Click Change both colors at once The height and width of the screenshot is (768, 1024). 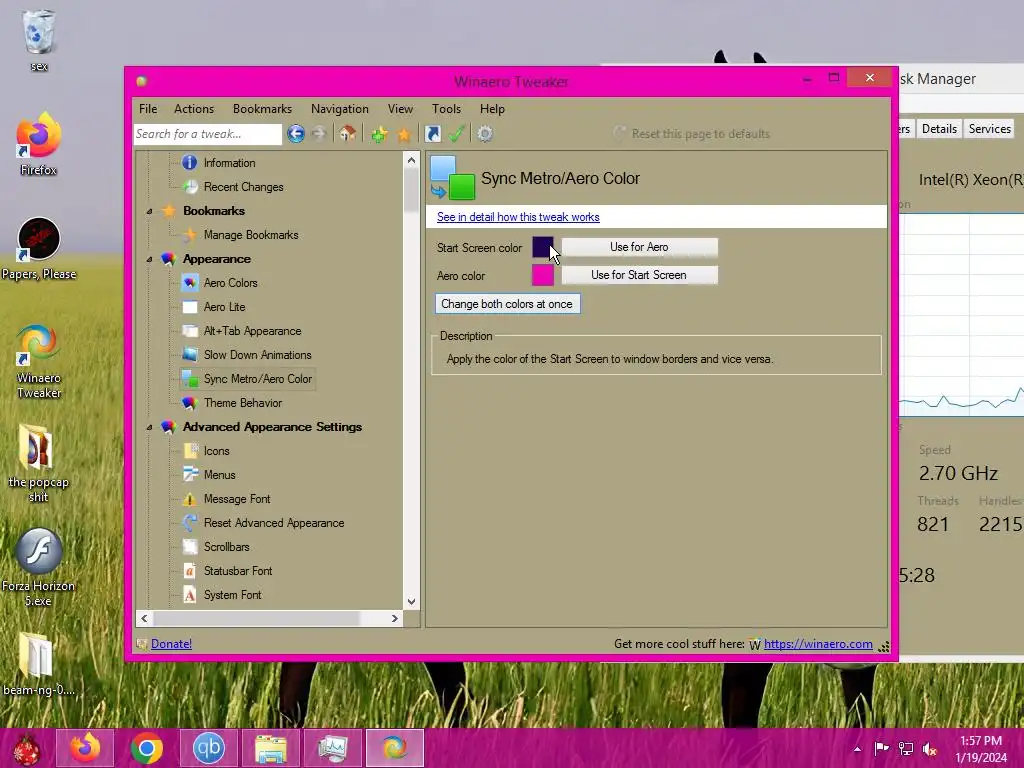point(507,304)
